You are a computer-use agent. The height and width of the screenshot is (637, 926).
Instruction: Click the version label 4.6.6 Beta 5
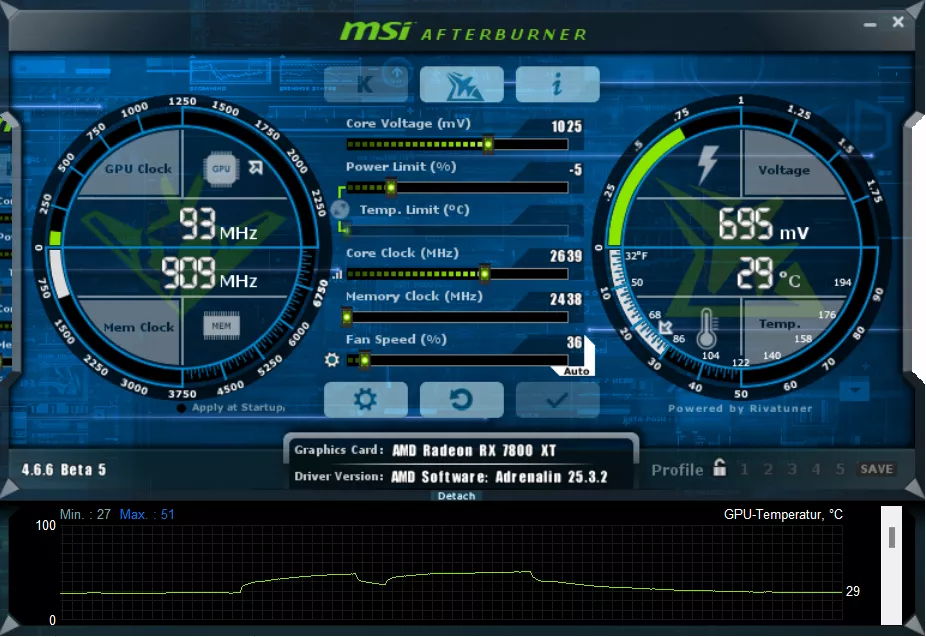(x=64, y=470)
